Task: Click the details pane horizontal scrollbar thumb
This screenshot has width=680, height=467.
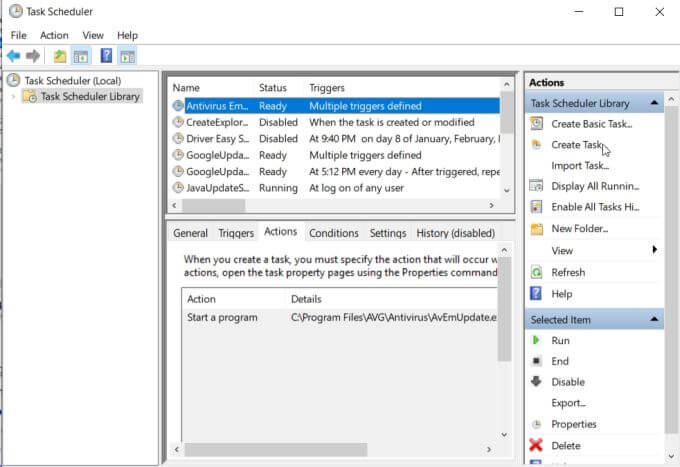Action: point(276,449)
